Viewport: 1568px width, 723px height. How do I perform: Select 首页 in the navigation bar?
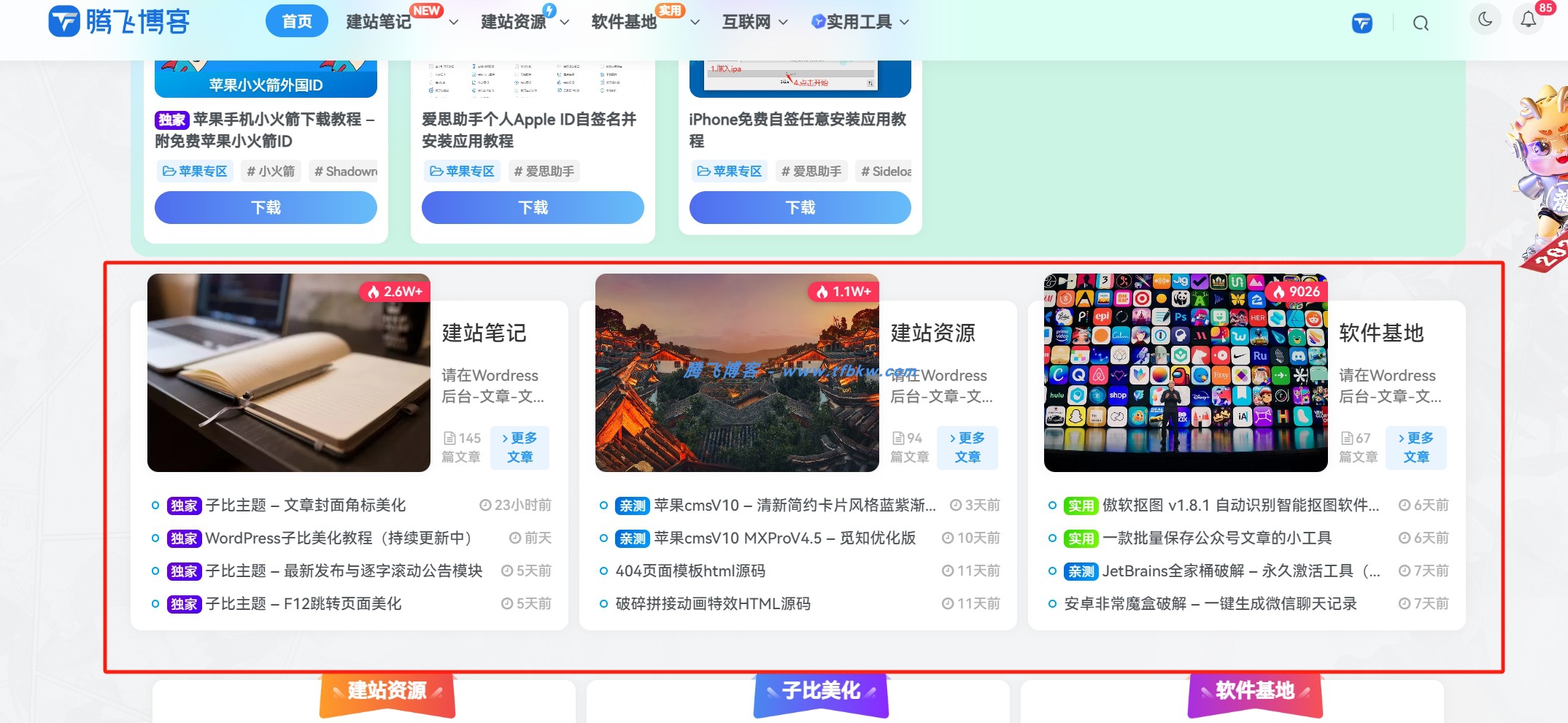[x=296, y=21]
